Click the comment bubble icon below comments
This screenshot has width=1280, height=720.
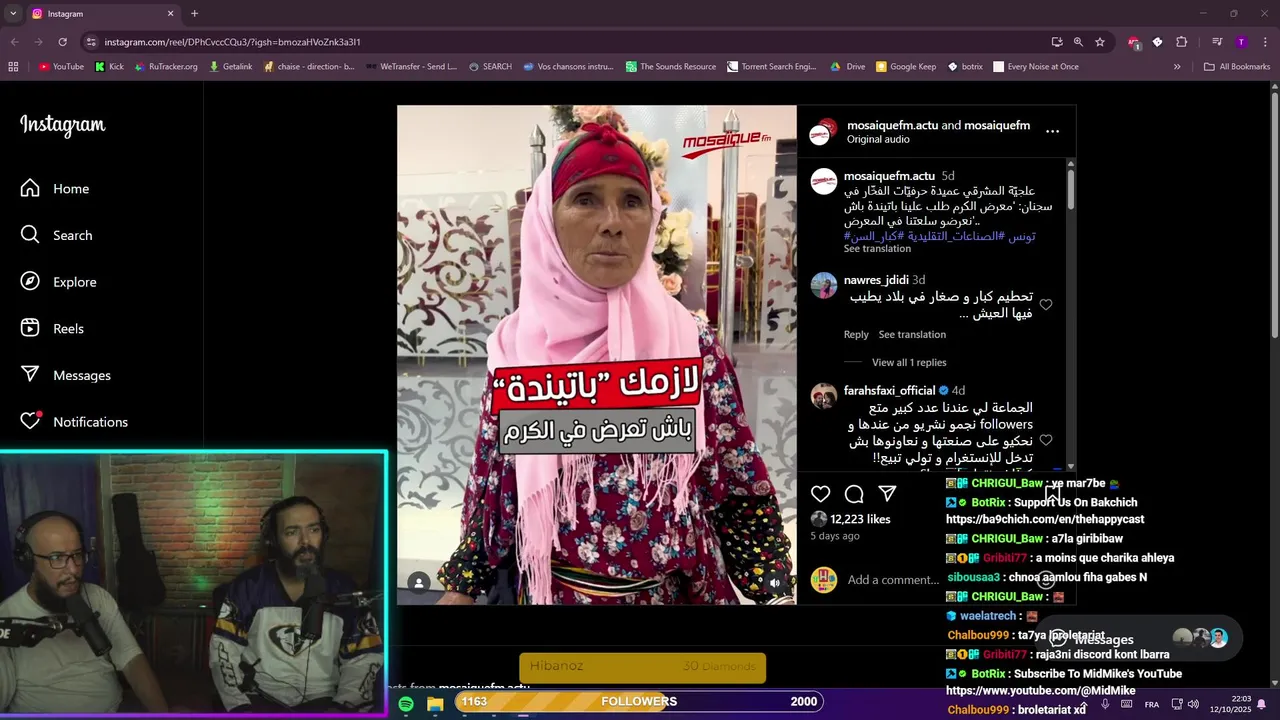854,493
